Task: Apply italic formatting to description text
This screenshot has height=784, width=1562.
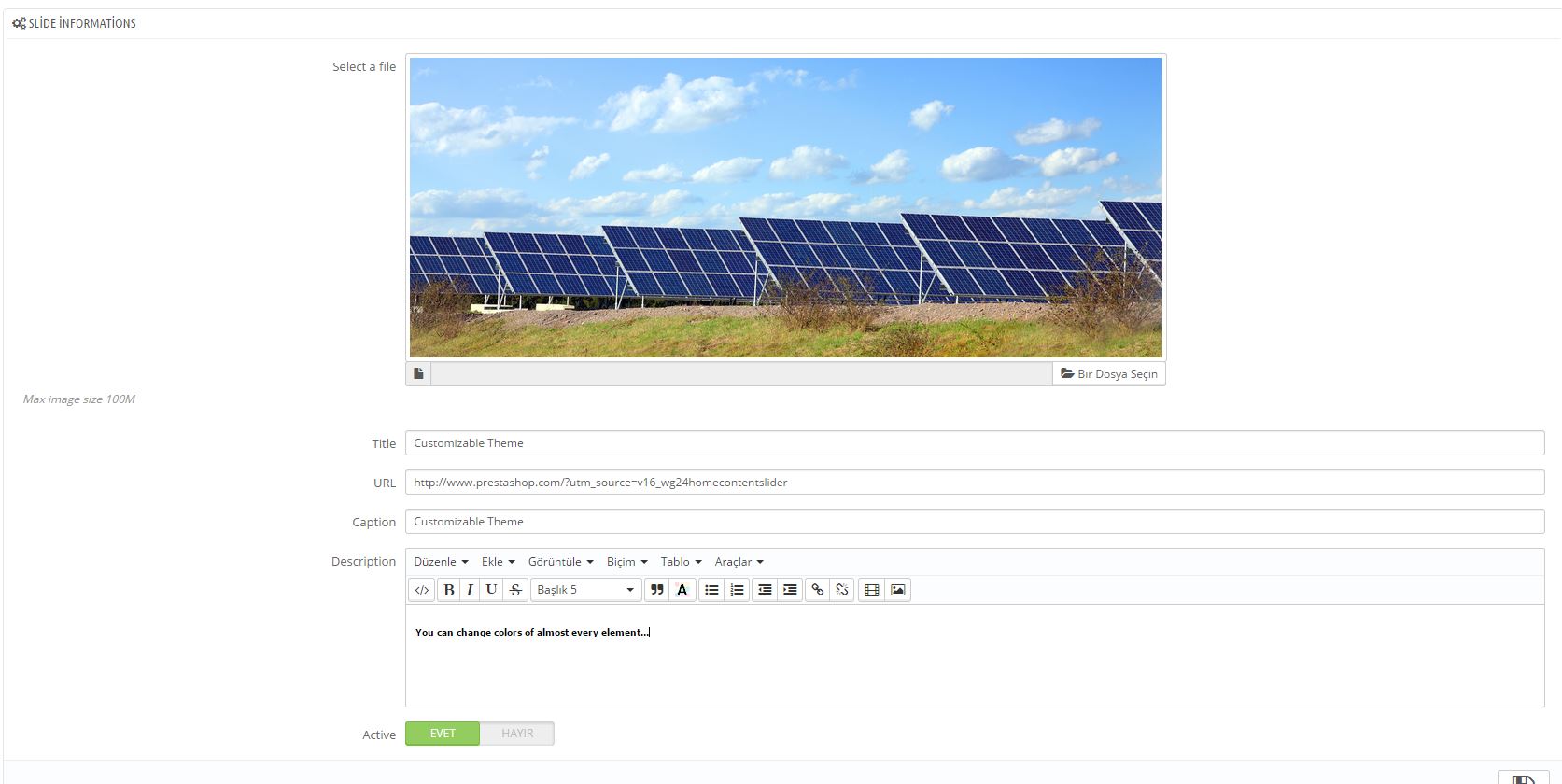Action: 470,590
